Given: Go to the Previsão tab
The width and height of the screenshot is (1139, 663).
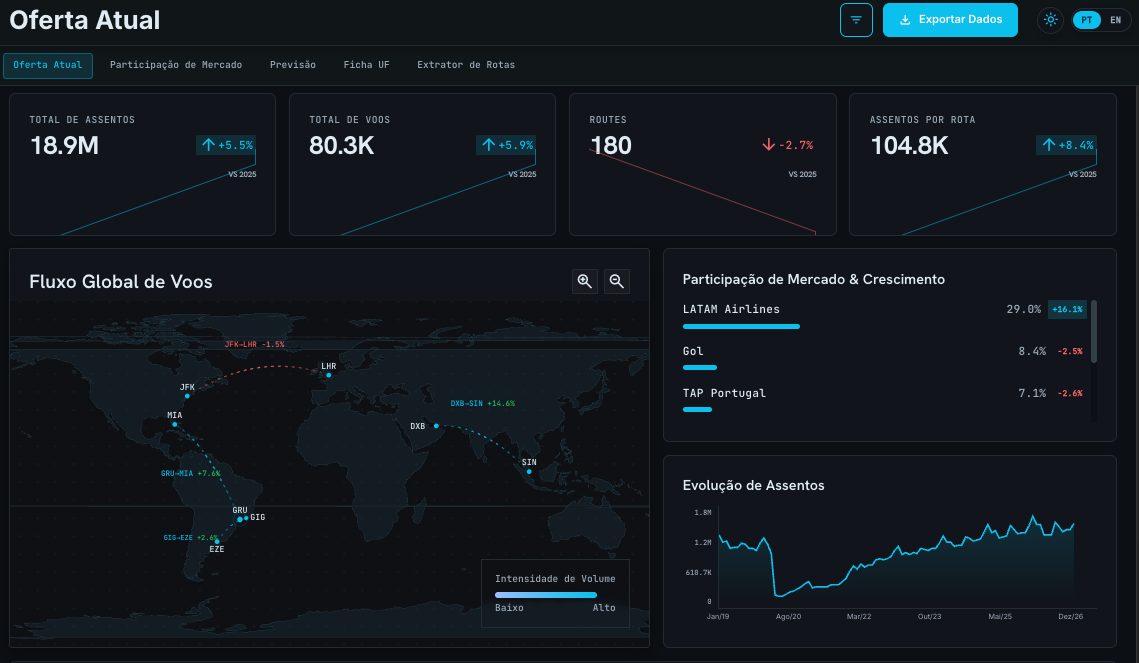Looking at the screenshot, I should point(293,65).
